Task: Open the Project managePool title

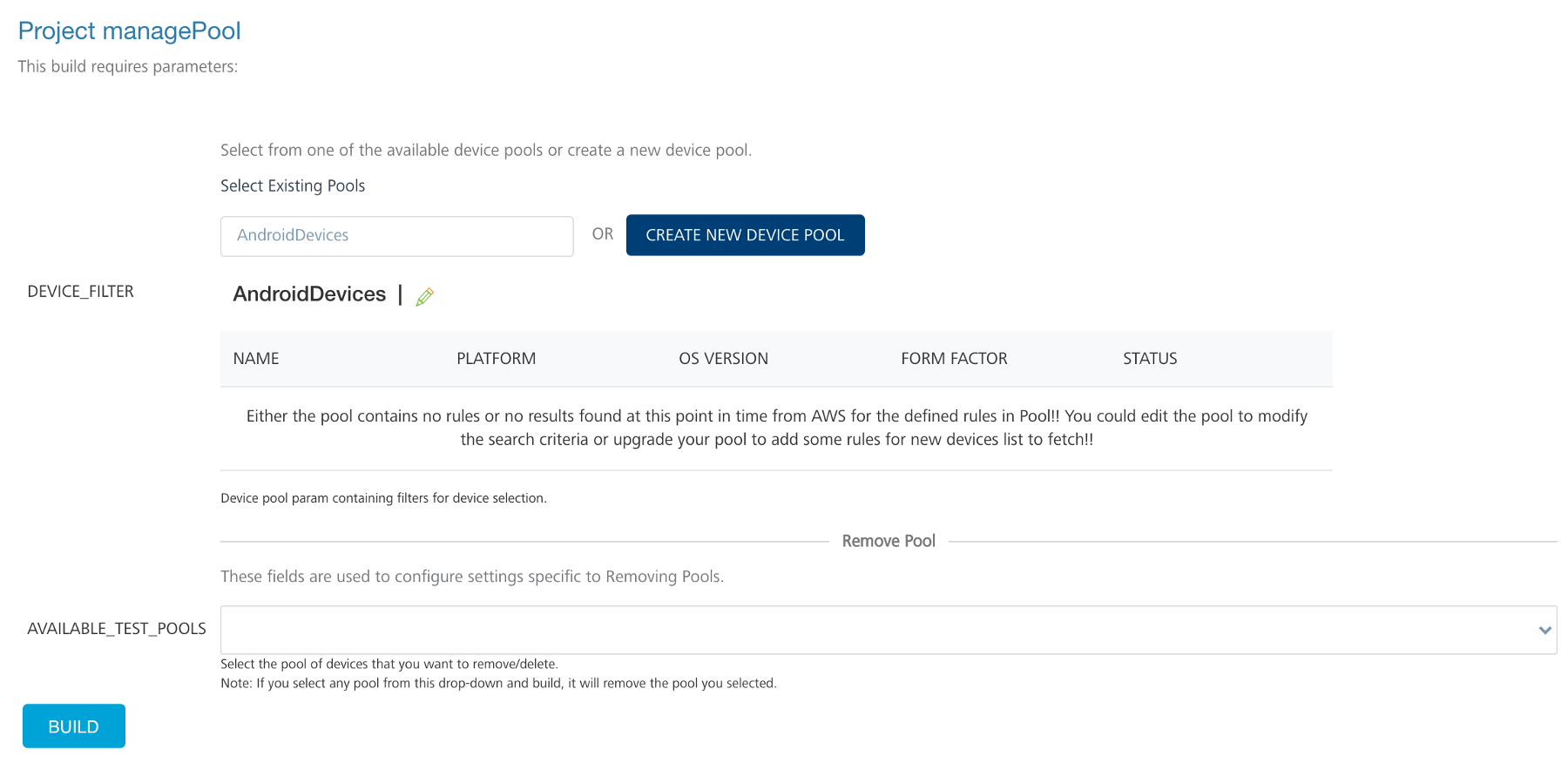Action: point(129,30)
